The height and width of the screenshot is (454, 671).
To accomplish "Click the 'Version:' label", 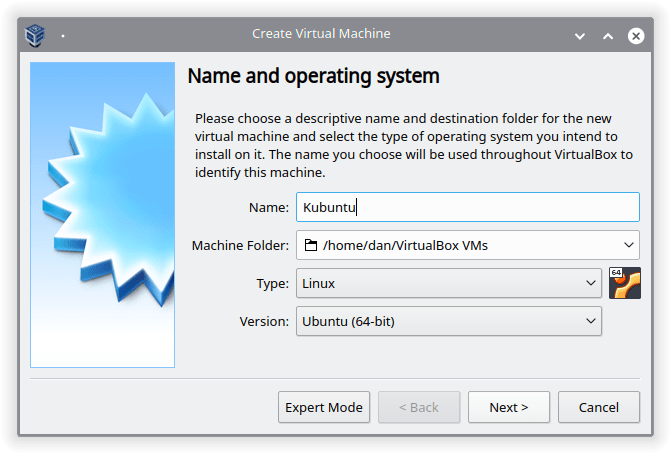I will pyautogui.click(x=264, y=321).
